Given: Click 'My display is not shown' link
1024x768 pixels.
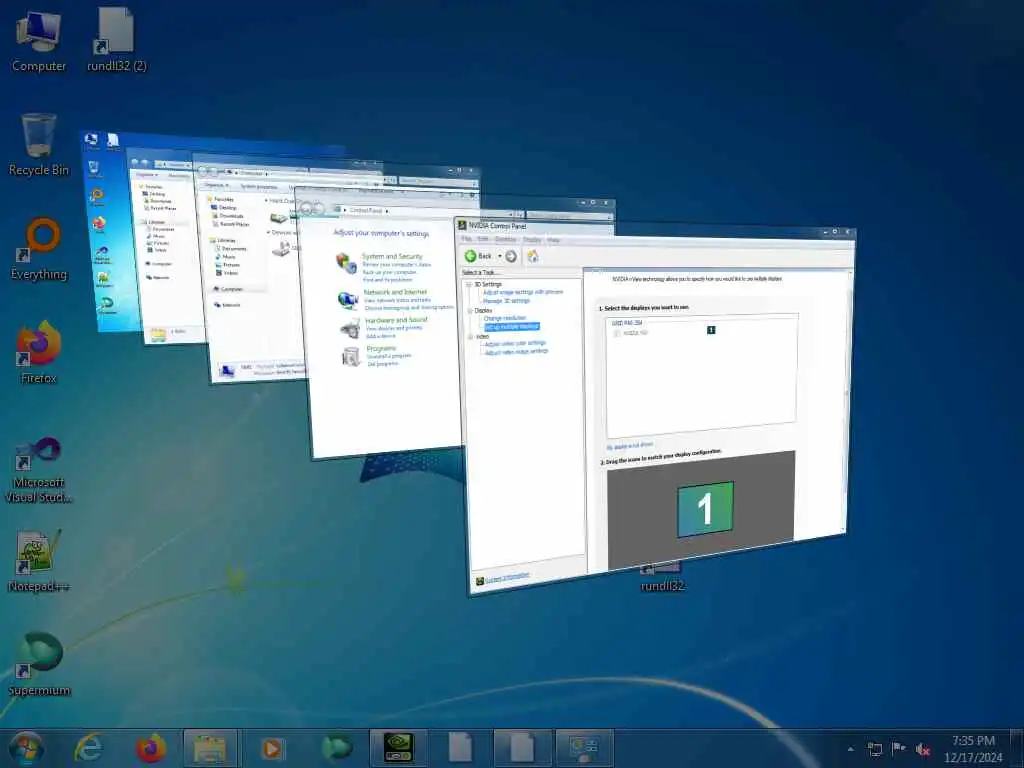Looking at the screenshot, I should (x=630, y=446).
